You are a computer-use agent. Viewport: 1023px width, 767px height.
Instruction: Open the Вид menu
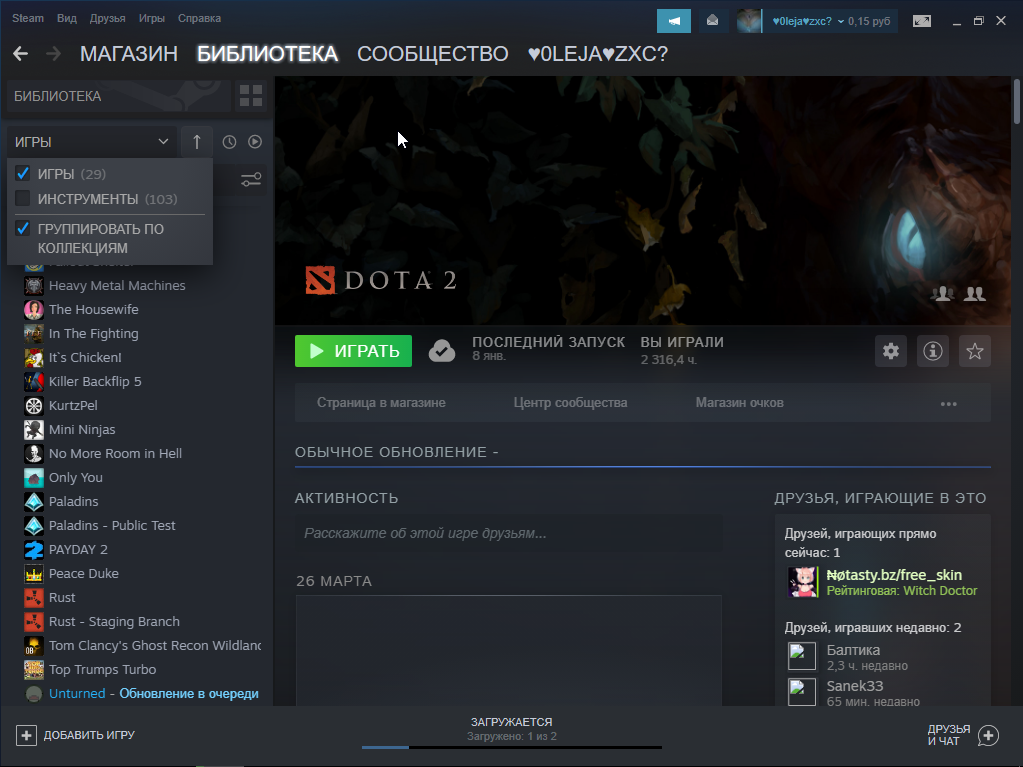coord(67,18)
